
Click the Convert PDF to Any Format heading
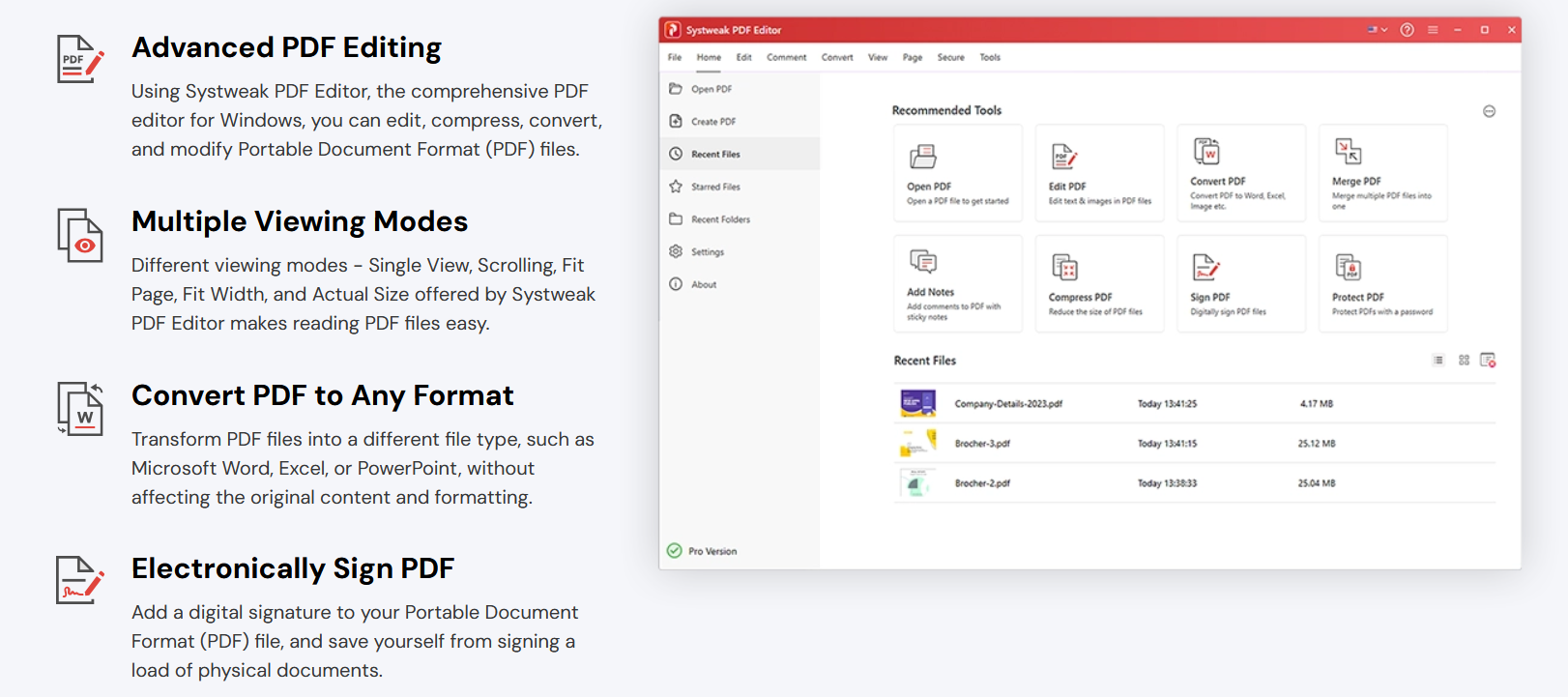[x=323, y=395]
